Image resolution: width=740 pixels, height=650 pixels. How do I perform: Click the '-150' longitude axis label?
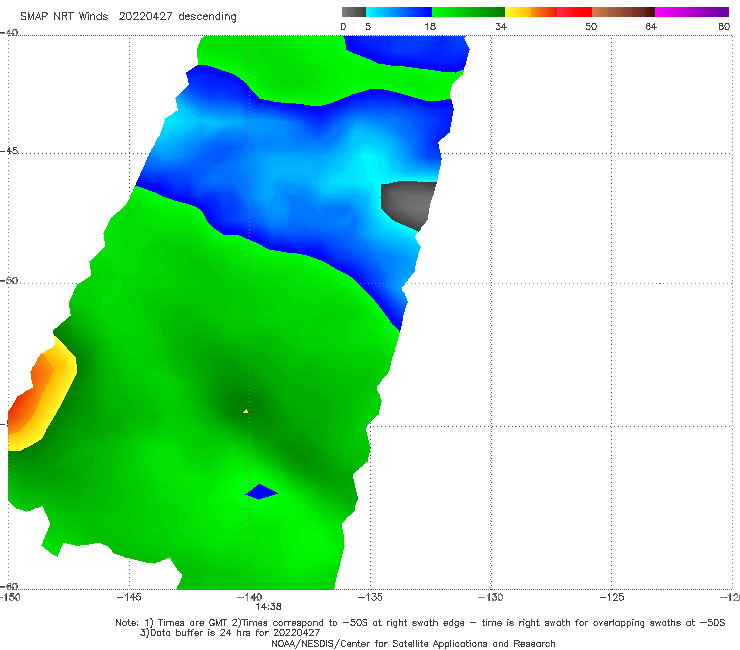(10, 597)
